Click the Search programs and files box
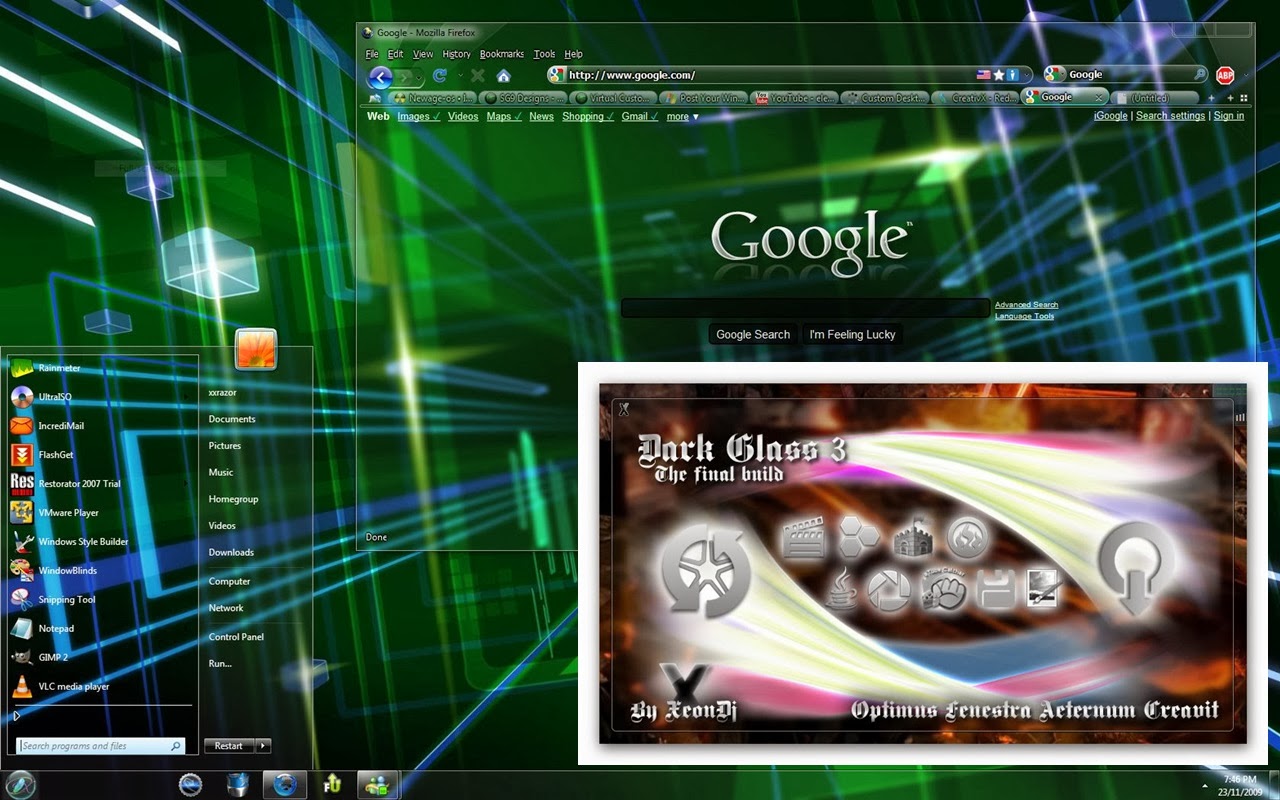The image size is (1280, 800). tap(100, 746)
